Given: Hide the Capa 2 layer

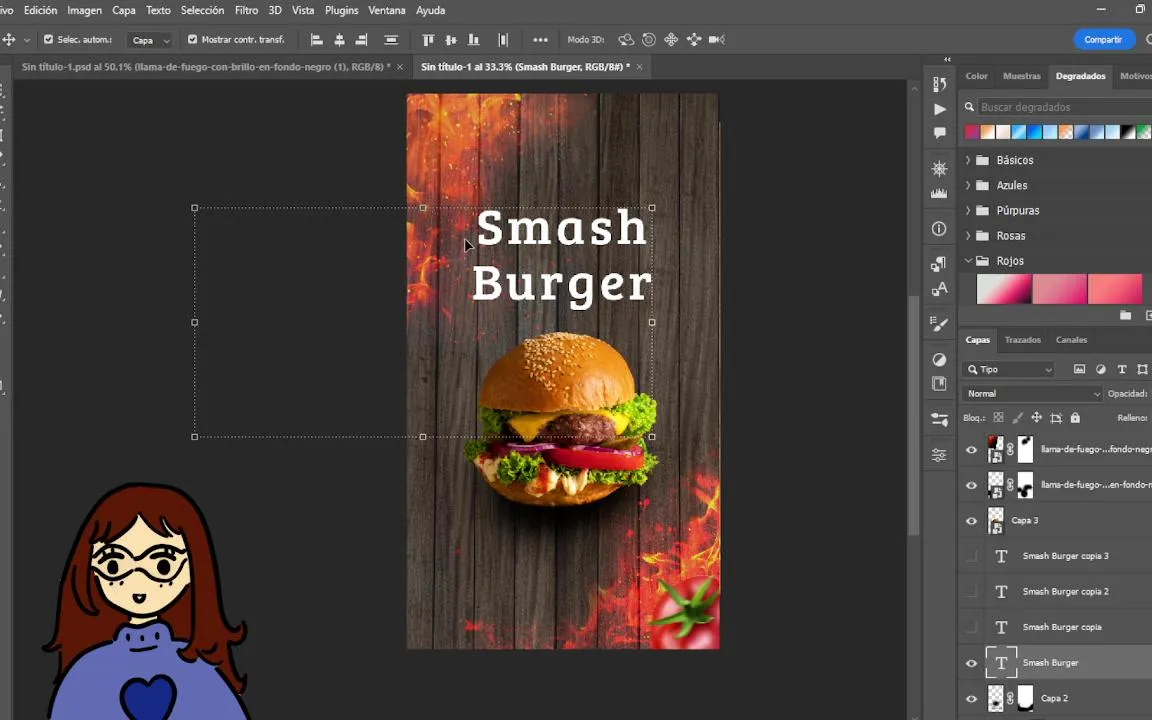Looking at the screenshot, I should pos(971,699).
